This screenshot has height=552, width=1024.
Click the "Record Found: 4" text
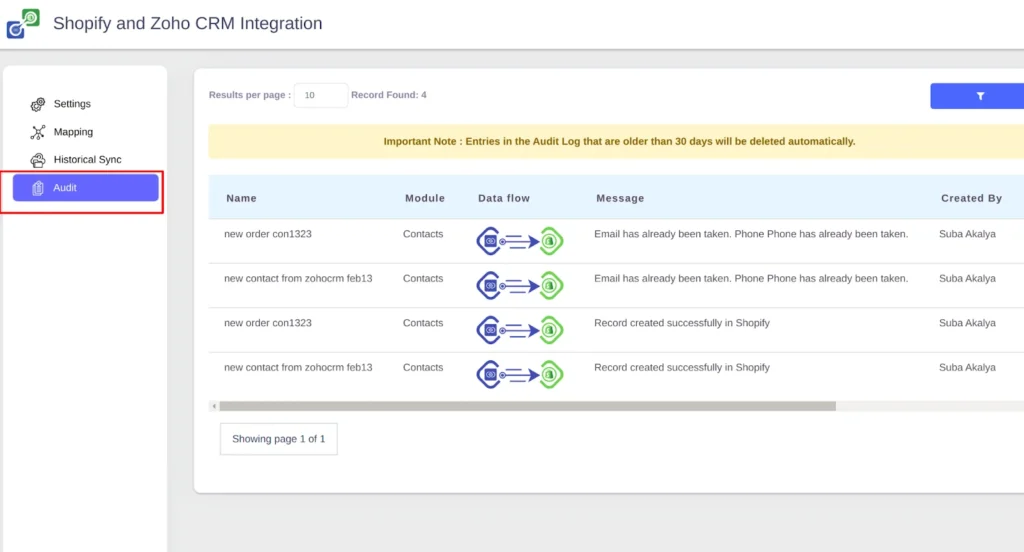[x=389, y=95]
